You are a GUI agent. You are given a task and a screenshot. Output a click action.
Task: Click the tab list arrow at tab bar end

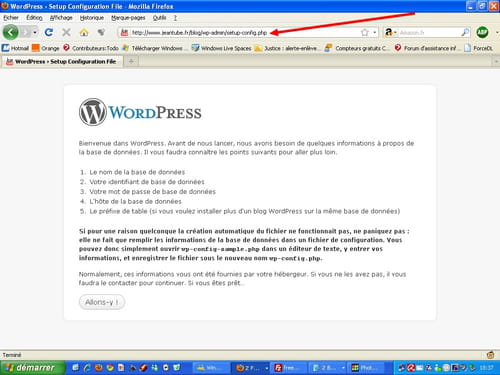click(496, 61)
